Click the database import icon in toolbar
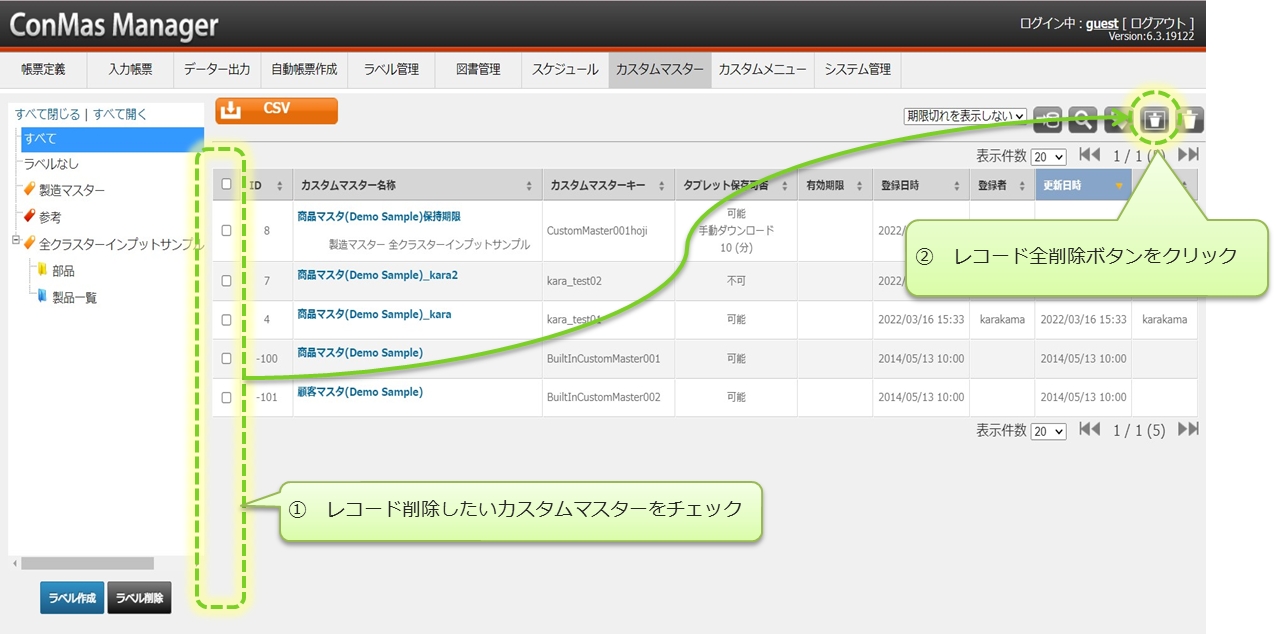 click(x=1048, y=120)
